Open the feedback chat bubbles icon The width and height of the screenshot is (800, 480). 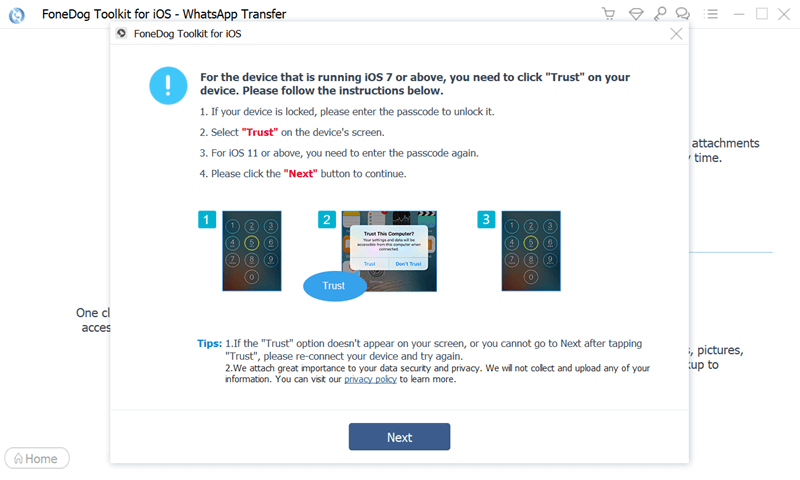coord(683,14)
